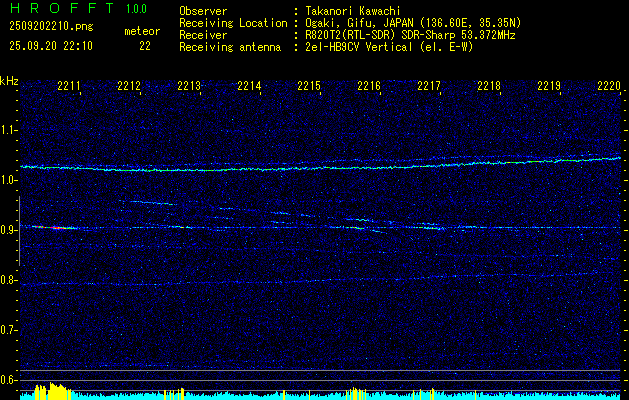The image size is (629, 400).
Task: Click the 2217 time marker
Action: [x=429, y=86]
